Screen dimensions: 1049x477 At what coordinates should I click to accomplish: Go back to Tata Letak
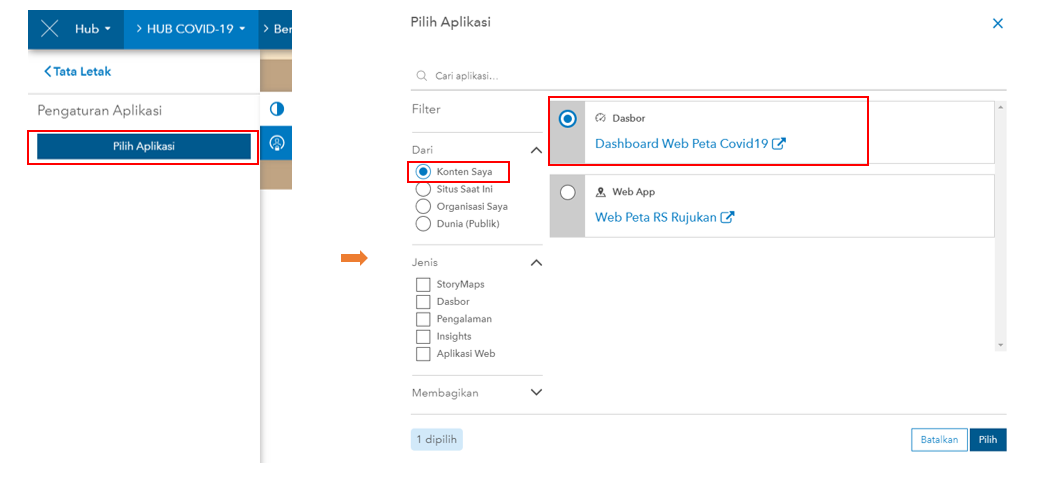click(x=78, y=72)
